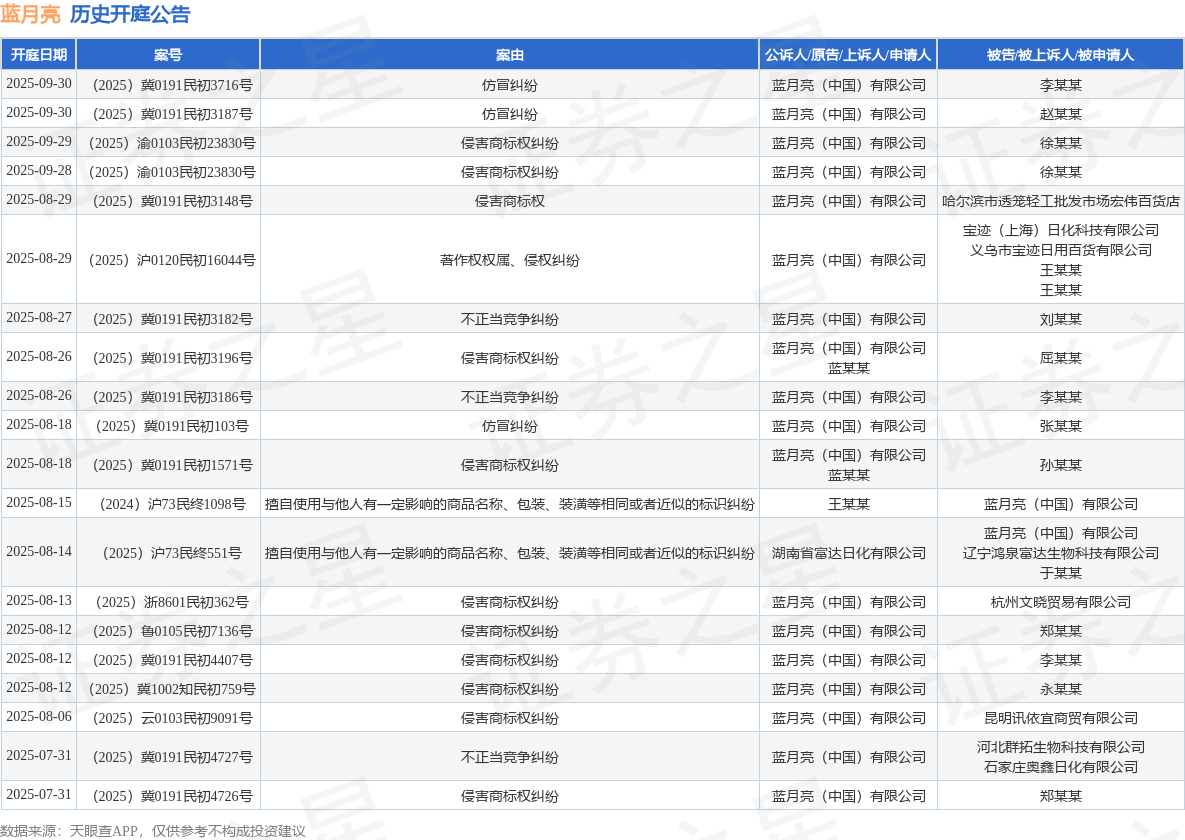Click defendant 屈某某
Image resolution: width=1185 pixels, height=840 pixels.
pyautogui.click(x=1060, y=358)
